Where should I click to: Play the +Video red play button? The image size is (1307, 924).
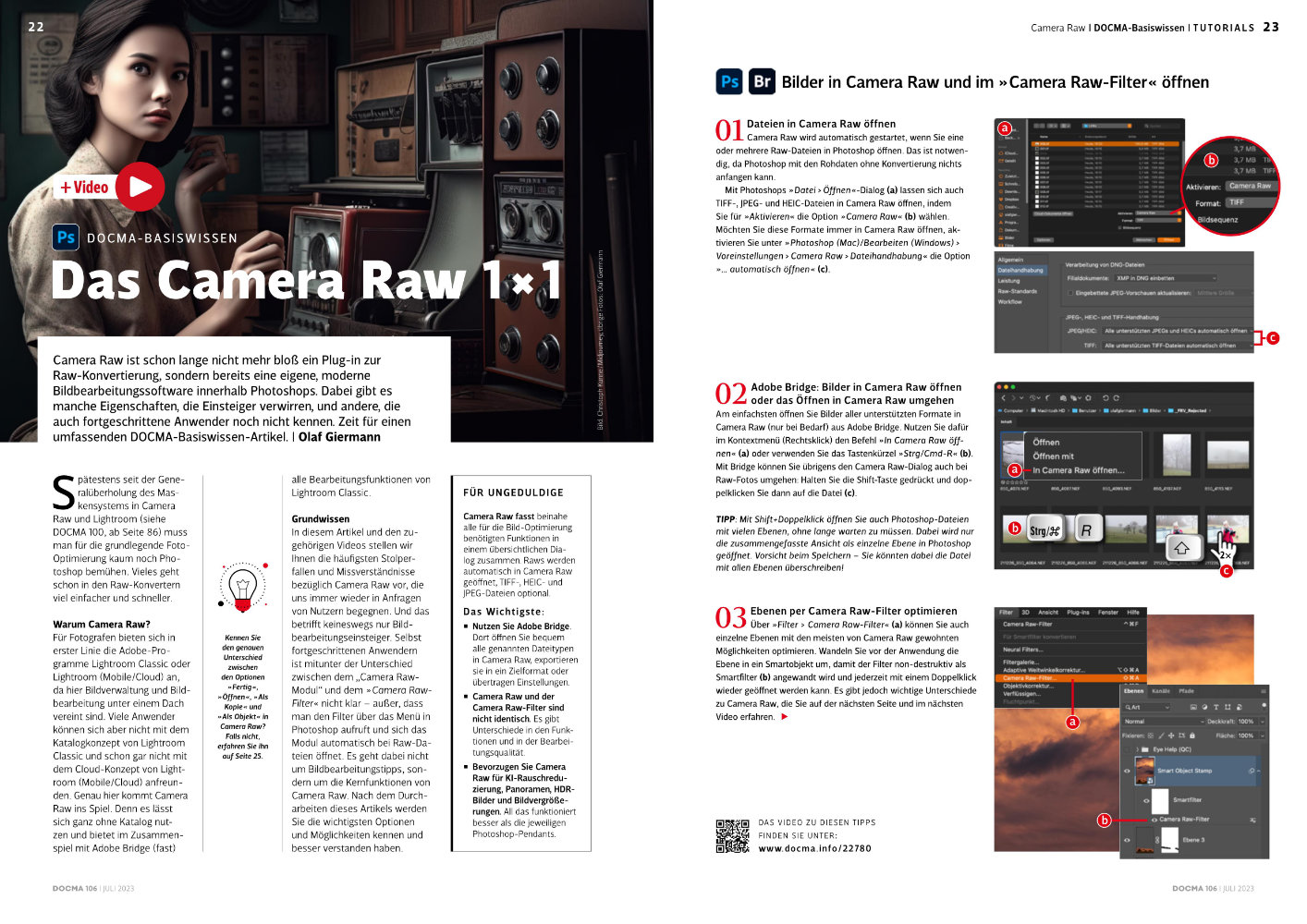[x=140, y=187]
